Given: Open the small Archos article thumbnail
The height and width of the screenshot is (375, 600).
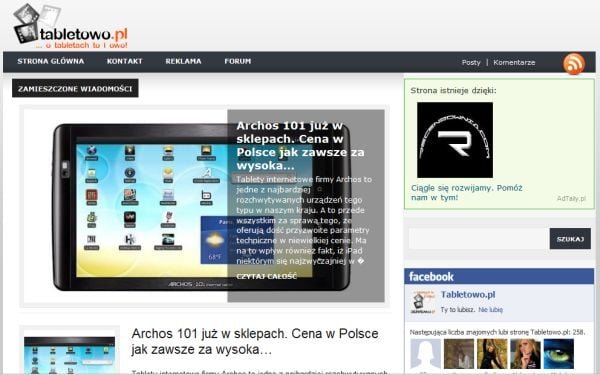Looking at the screenshot, I should (69, 354).
